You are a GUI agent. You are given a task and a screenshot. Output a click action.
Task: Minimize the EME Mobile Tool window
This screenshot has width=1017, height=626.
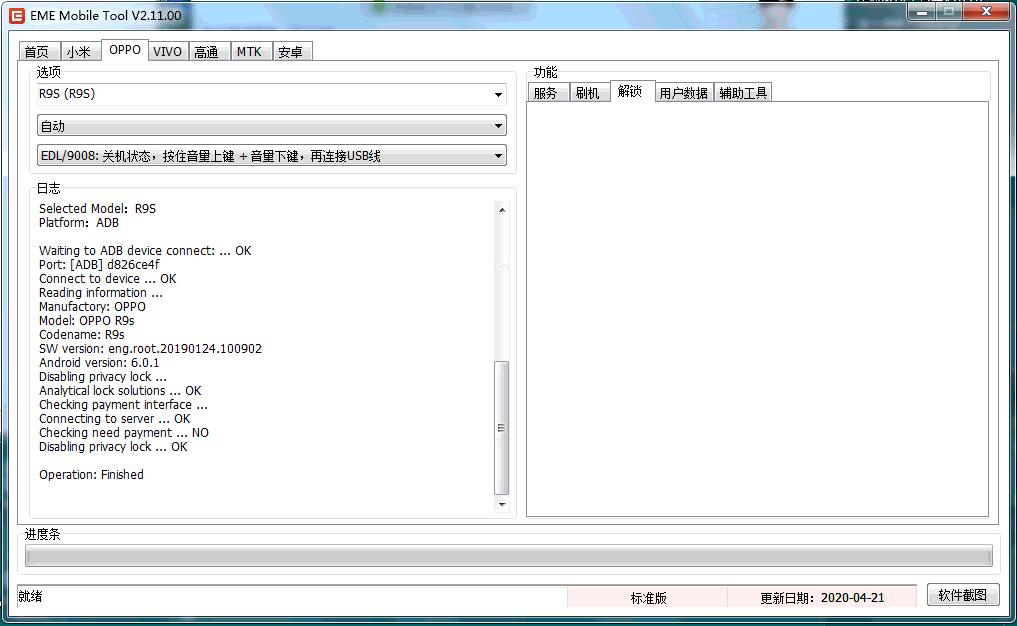(922, 12)
